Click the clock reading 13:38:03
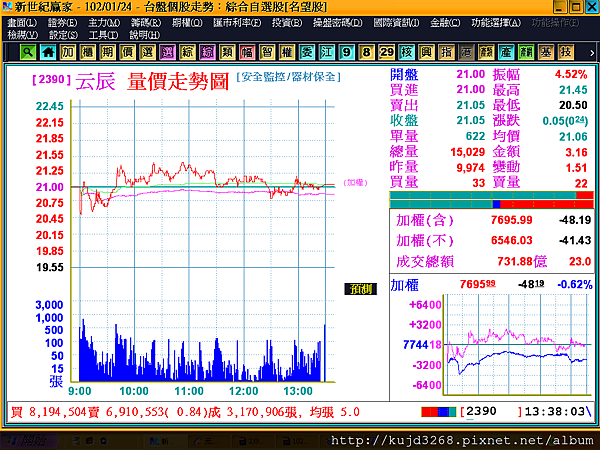The height and width of the screenshot is (450, 600). click(x=554, y=412)
